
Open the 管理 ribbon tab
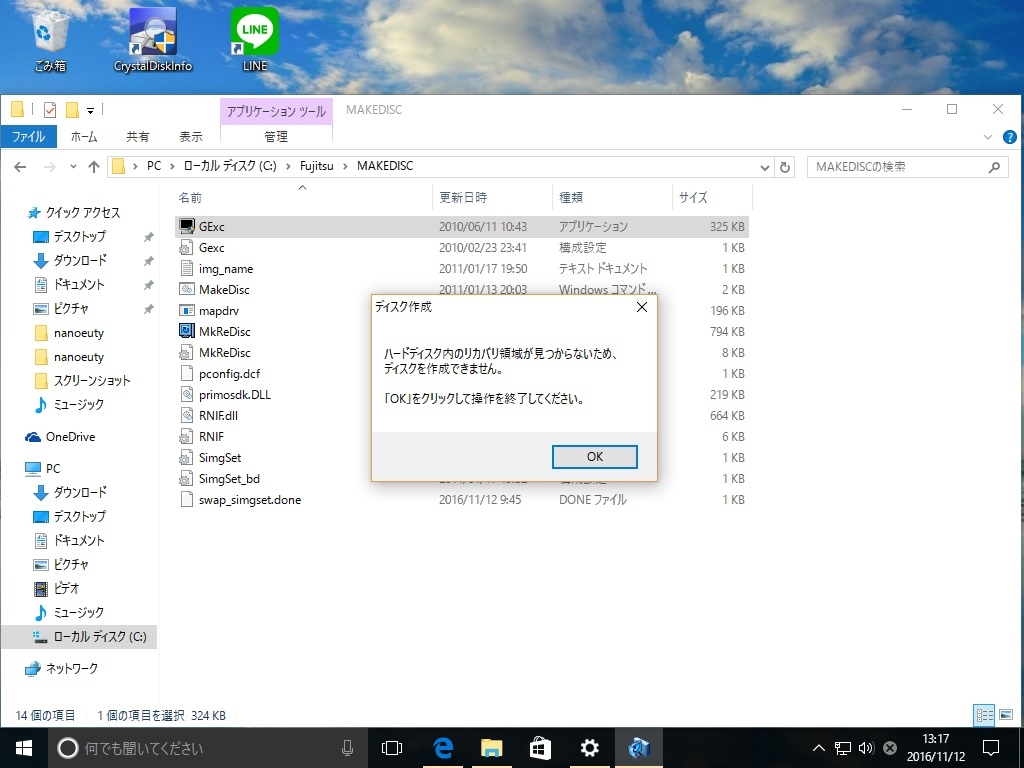(x=276, y=136)
